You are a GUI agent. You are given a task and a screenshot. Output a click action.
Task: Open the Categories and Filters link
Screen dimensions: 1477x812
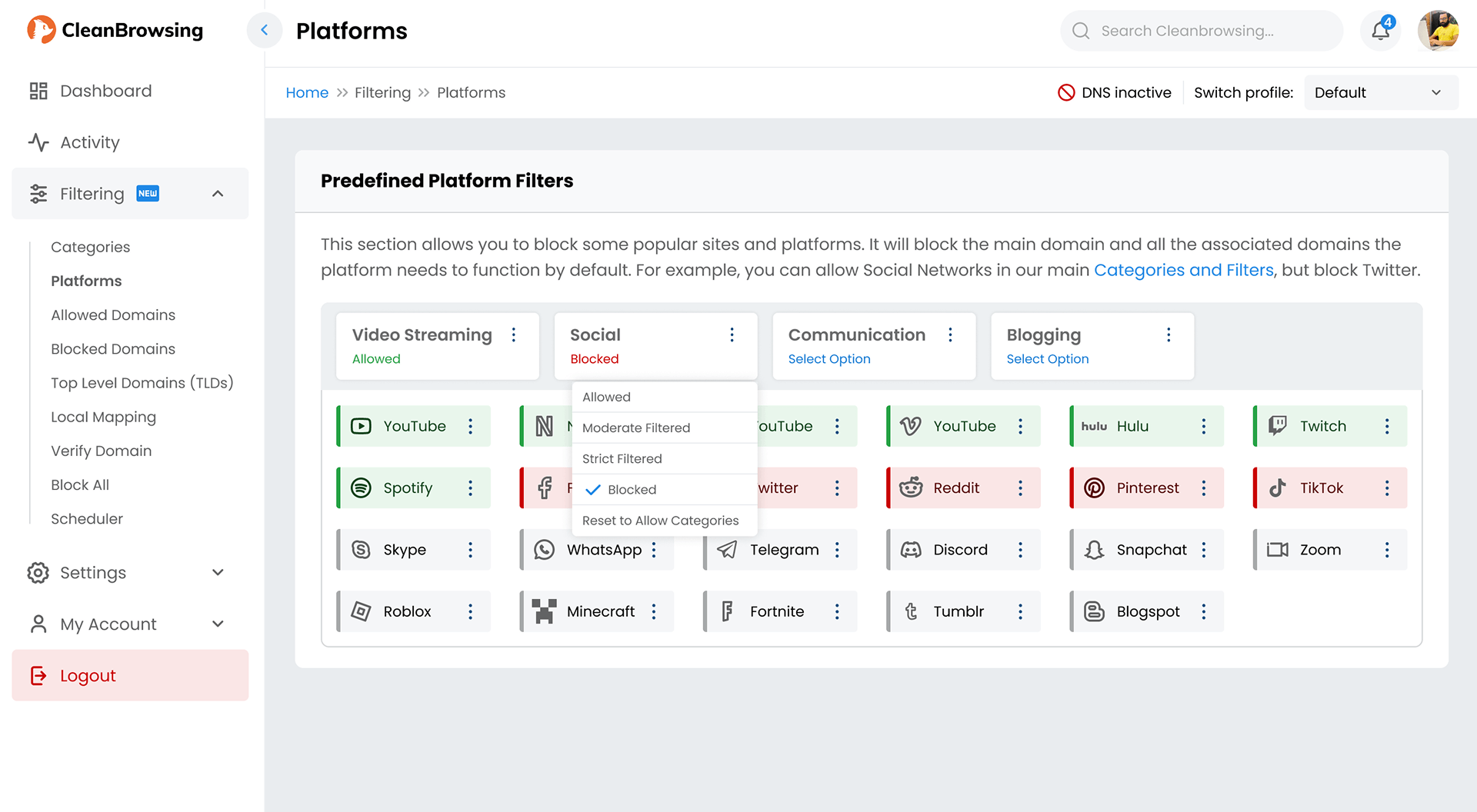click(1183, 271)
